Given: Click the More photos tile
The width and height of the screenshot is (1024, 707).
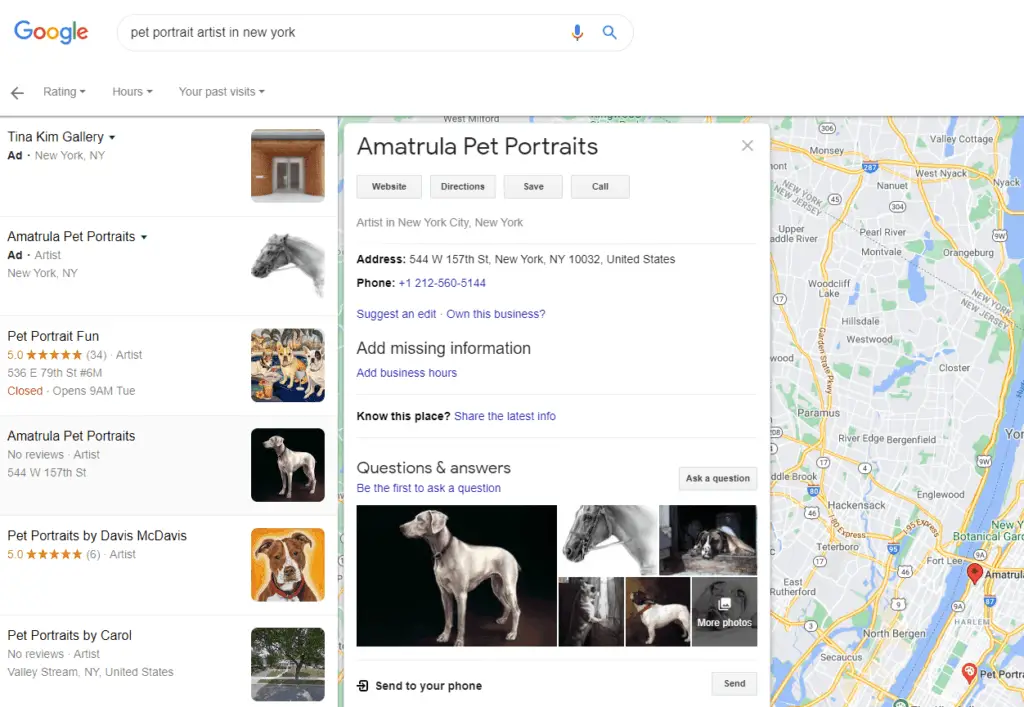Looking at the screenshot, I should [x=724, y=612].
